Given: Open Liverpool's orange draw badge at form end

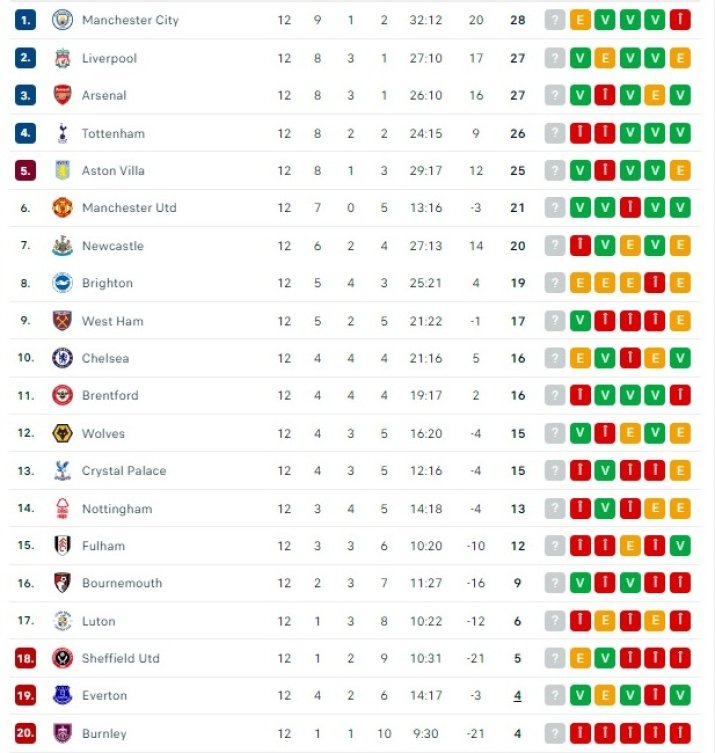Looking at the screenshot, I should (x=680, y=58).
